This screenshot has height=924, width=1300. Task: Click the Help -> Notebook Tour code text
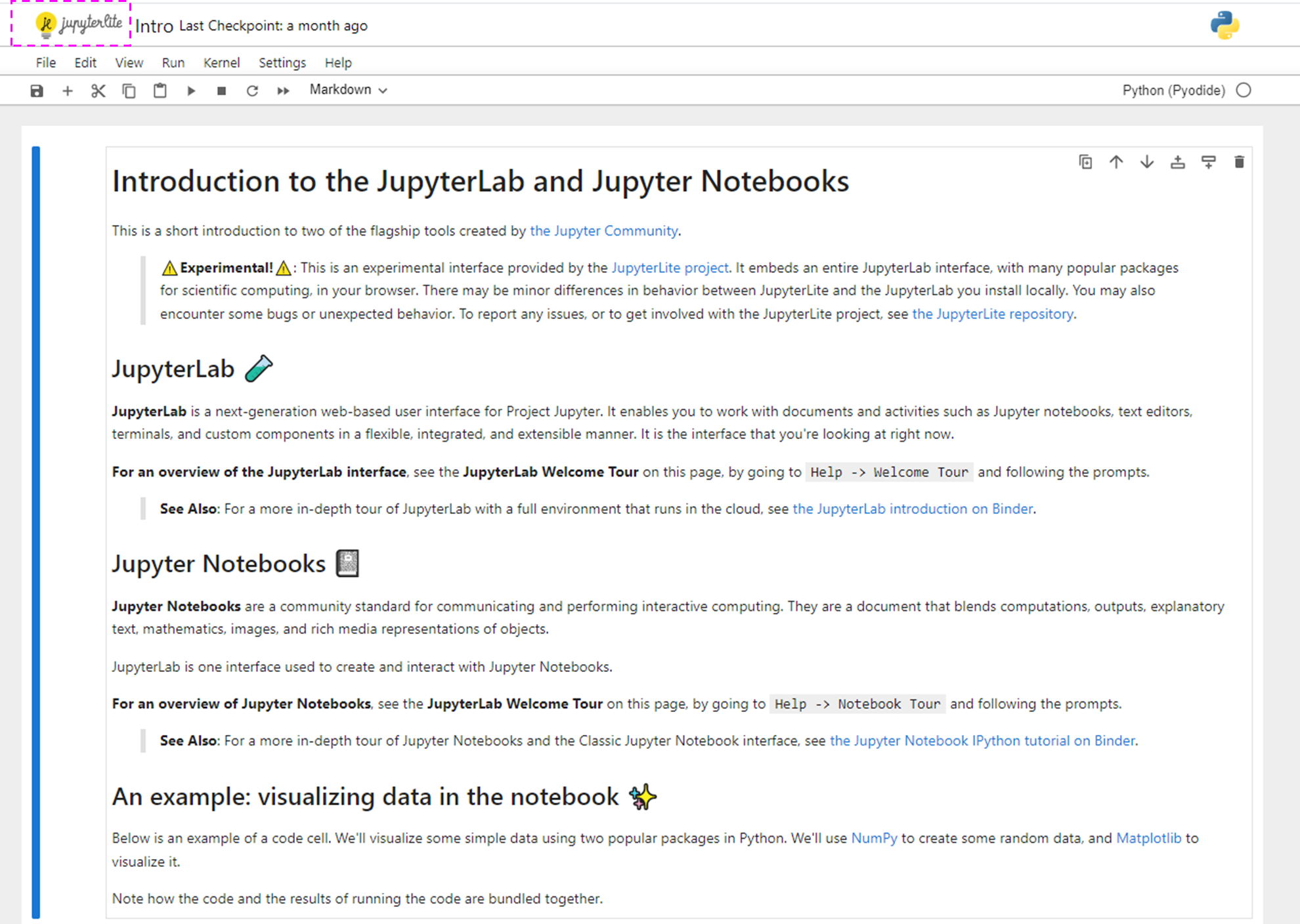[x=857, y=704]
